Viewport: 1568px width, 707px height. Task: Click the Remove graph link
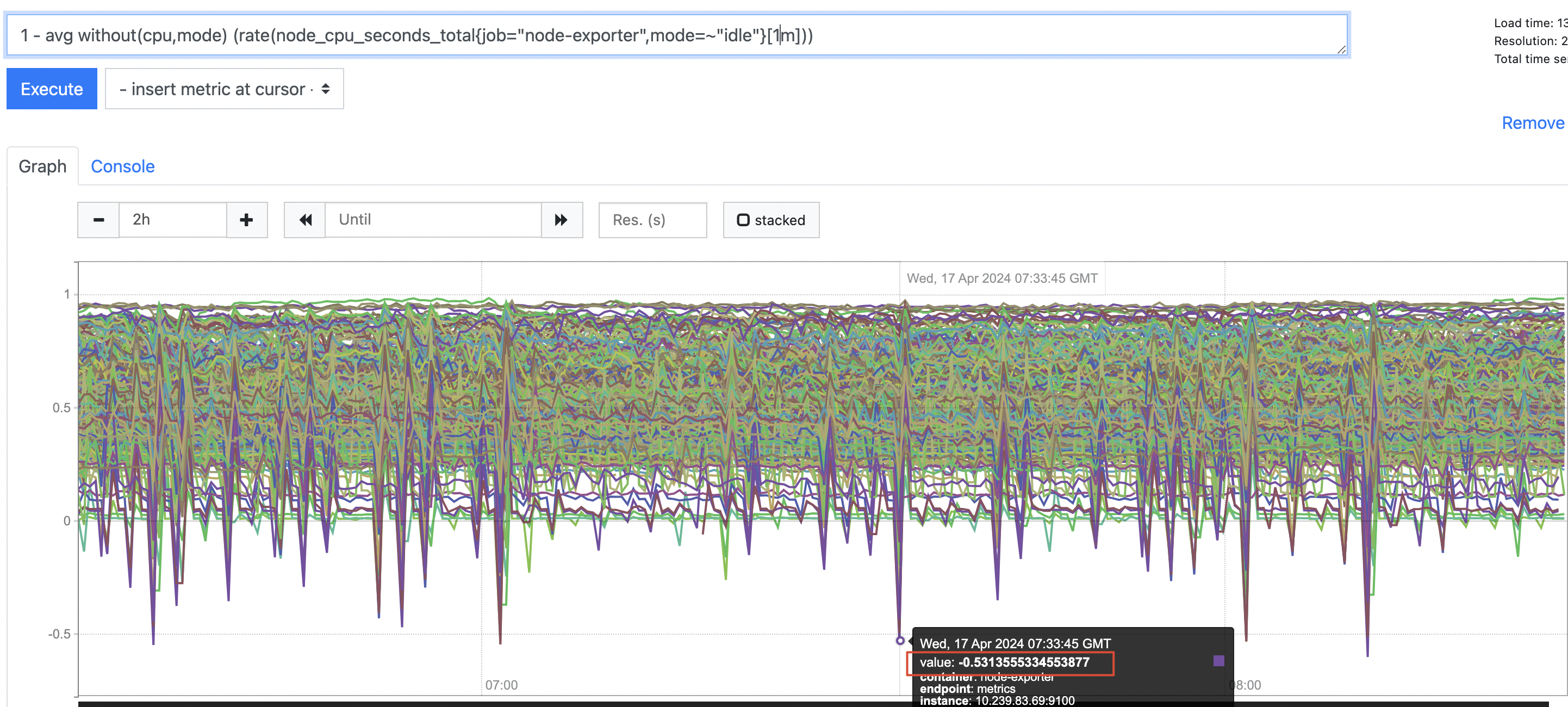point(1532,123)
